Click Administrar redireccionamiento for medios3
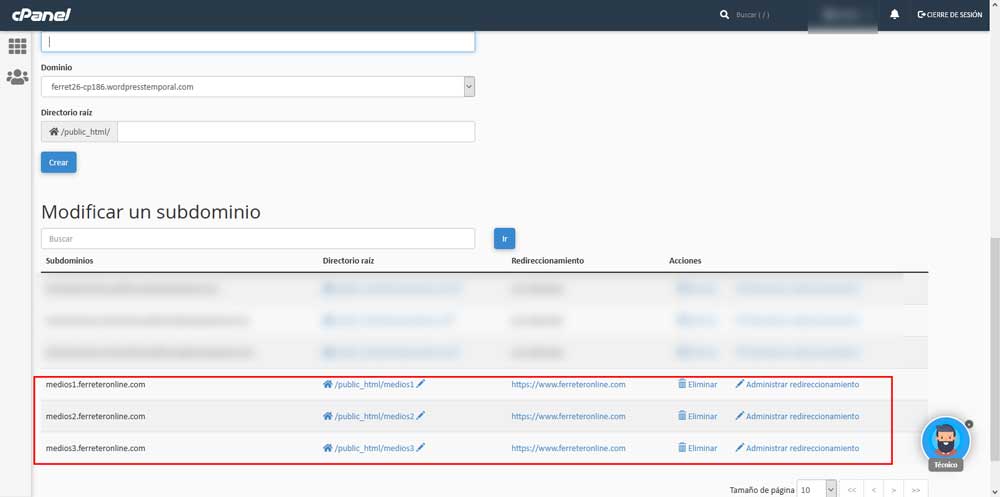Screen dimensions: 1000x497 point(797,449)
